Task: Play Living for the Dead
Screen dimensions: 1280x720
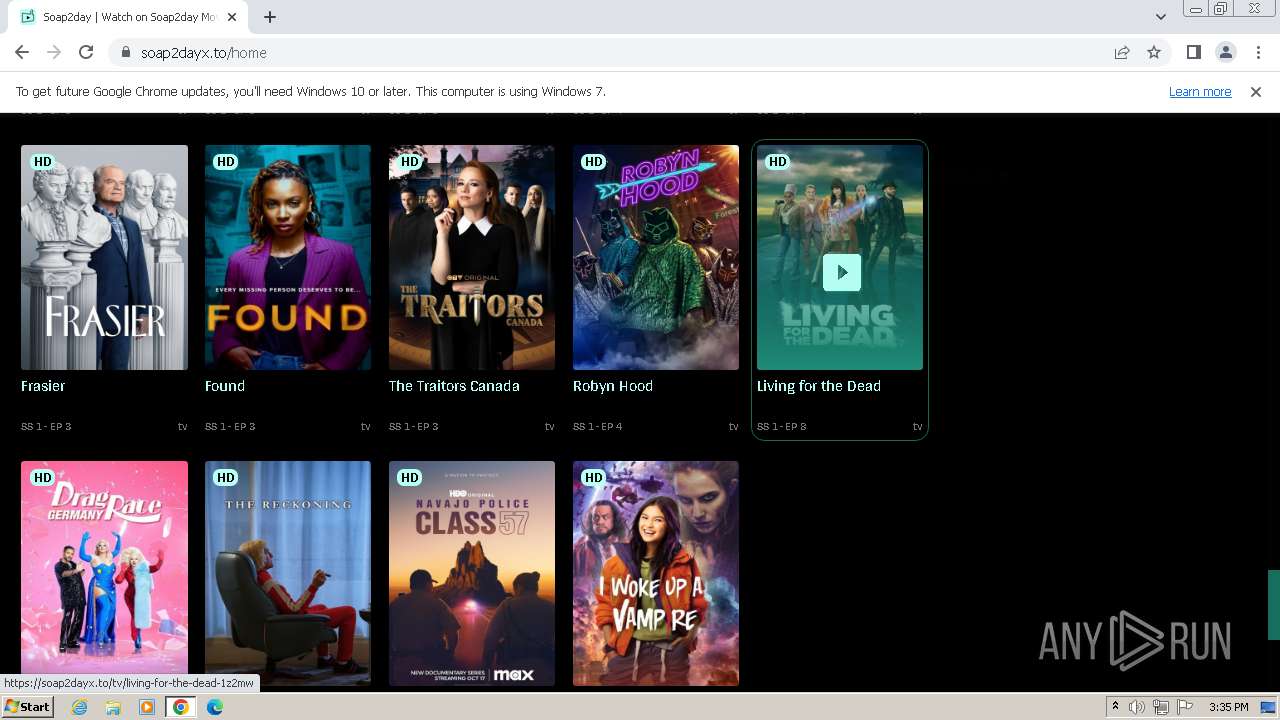Action: pyautogui.click(x=842, y=272)
